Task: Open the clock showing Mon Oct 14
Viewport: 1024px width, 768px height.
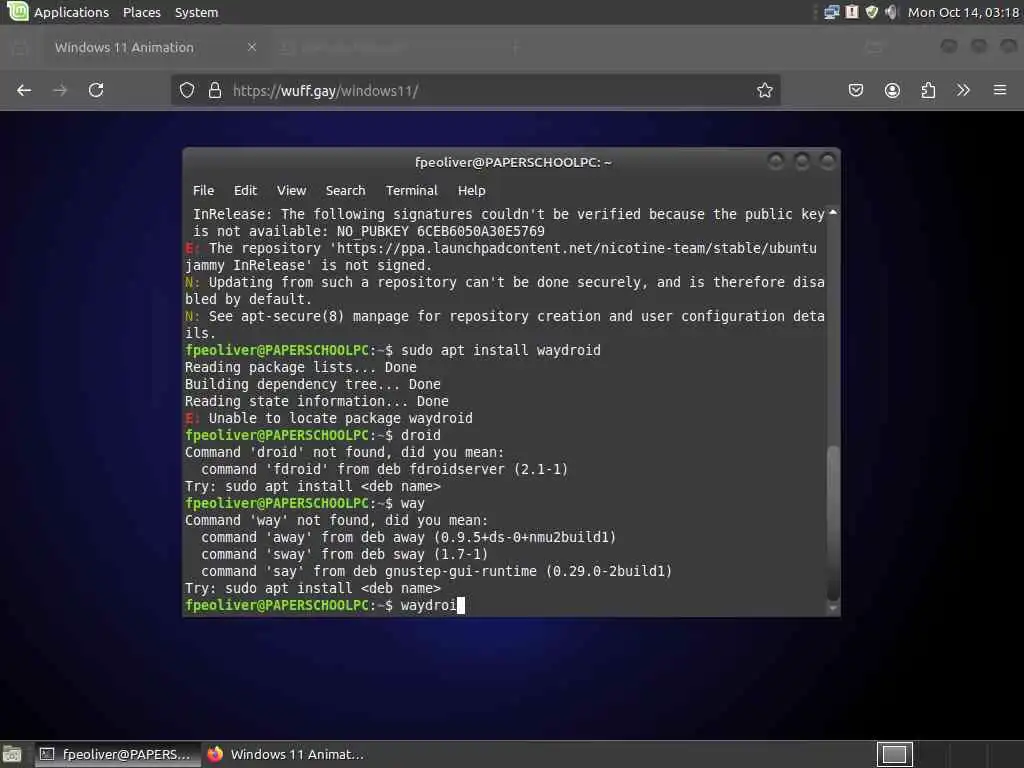Action: pyautogui.click(x=963, y=12)
